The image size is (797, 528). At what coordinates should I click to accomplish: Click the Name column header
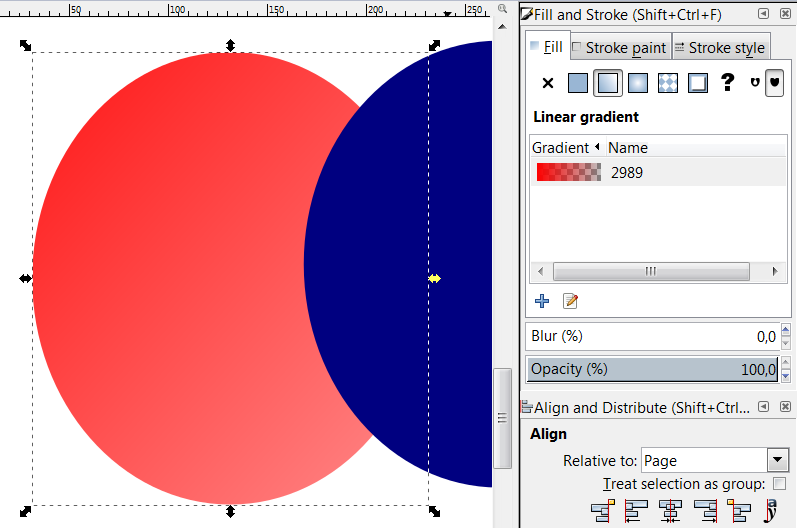click(696, 147)
